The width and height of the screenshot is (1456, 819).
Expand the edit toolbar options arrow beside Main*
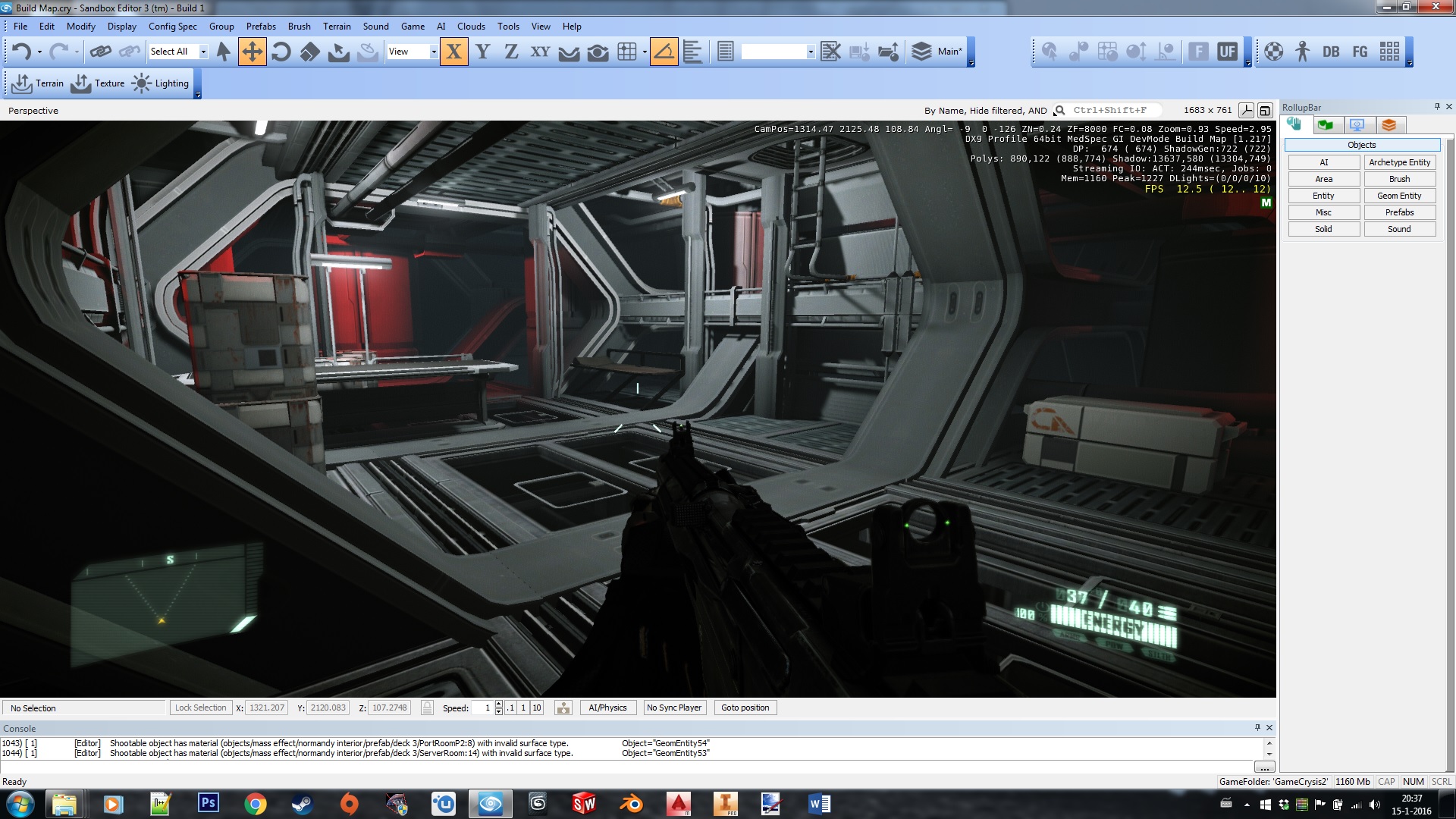pos(971,63)
